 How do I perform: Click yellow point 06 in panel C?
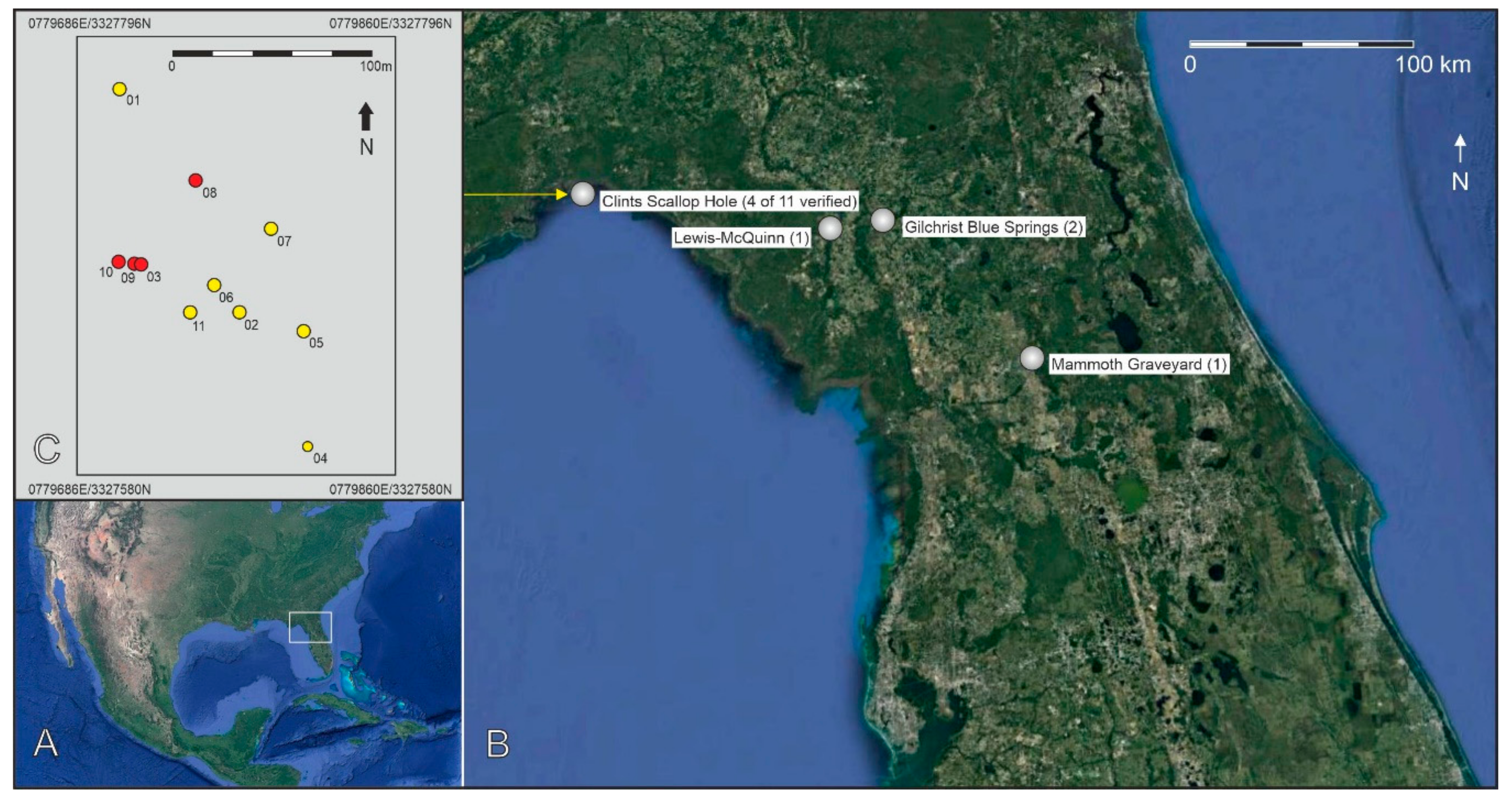[214, 285]
